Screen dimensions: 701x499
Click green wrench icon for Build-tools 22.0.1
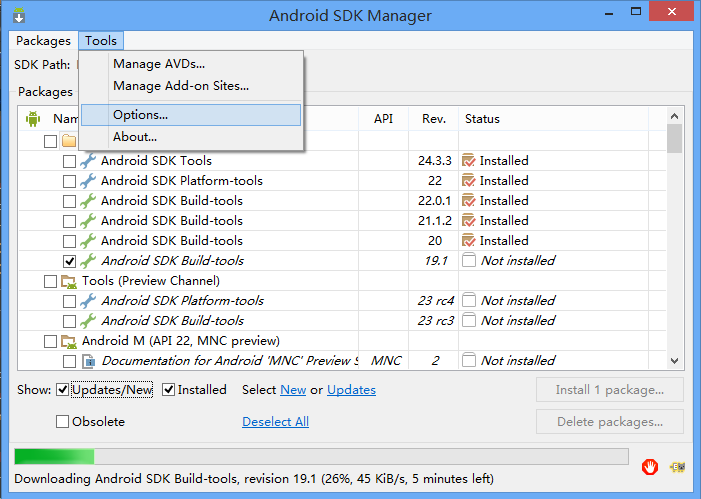click(88, 201)
